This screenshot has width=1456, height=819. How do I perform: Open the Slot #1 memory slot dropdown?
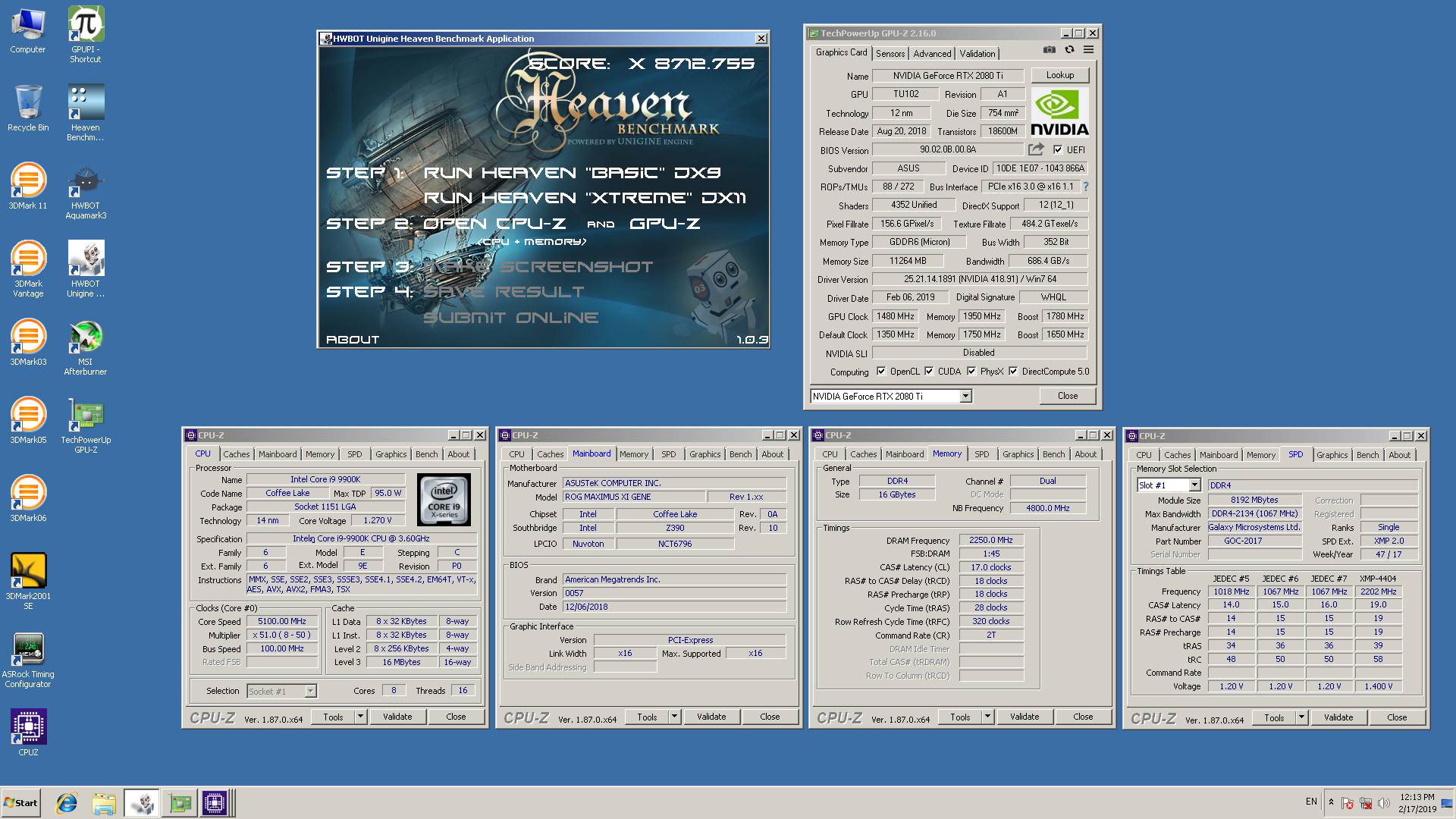[x=1194, y=485]
